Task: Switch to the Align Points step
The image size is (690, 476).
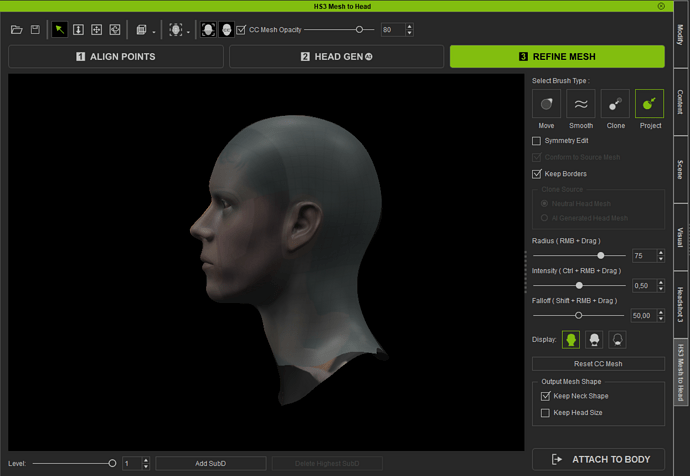Action: point(116,57)
